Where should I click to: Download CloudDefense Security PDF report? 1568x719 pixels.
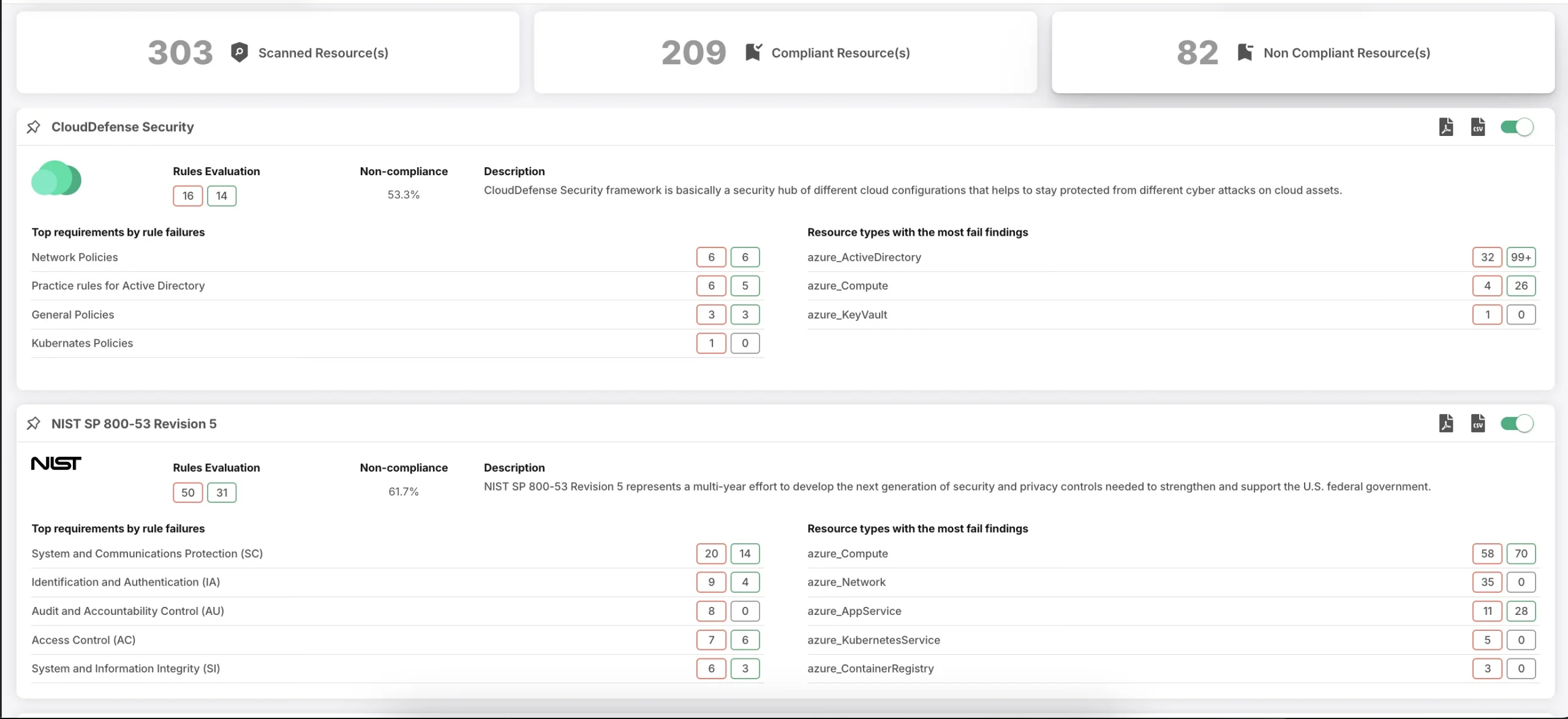tap(1446, 127)
